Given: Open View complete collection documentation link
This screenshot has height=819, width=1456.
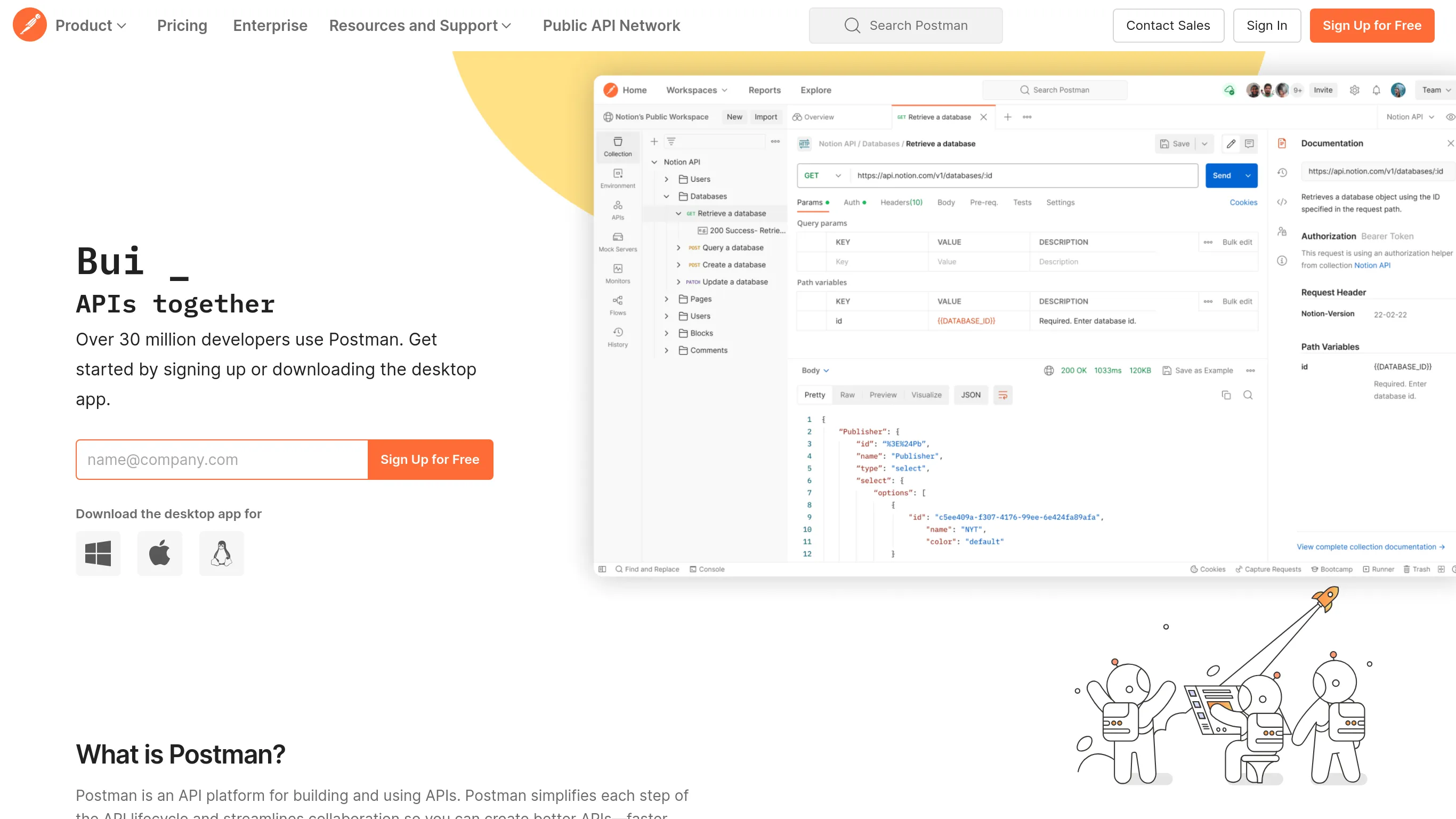Looking at the screenshot, I should tap(1370, 547).
